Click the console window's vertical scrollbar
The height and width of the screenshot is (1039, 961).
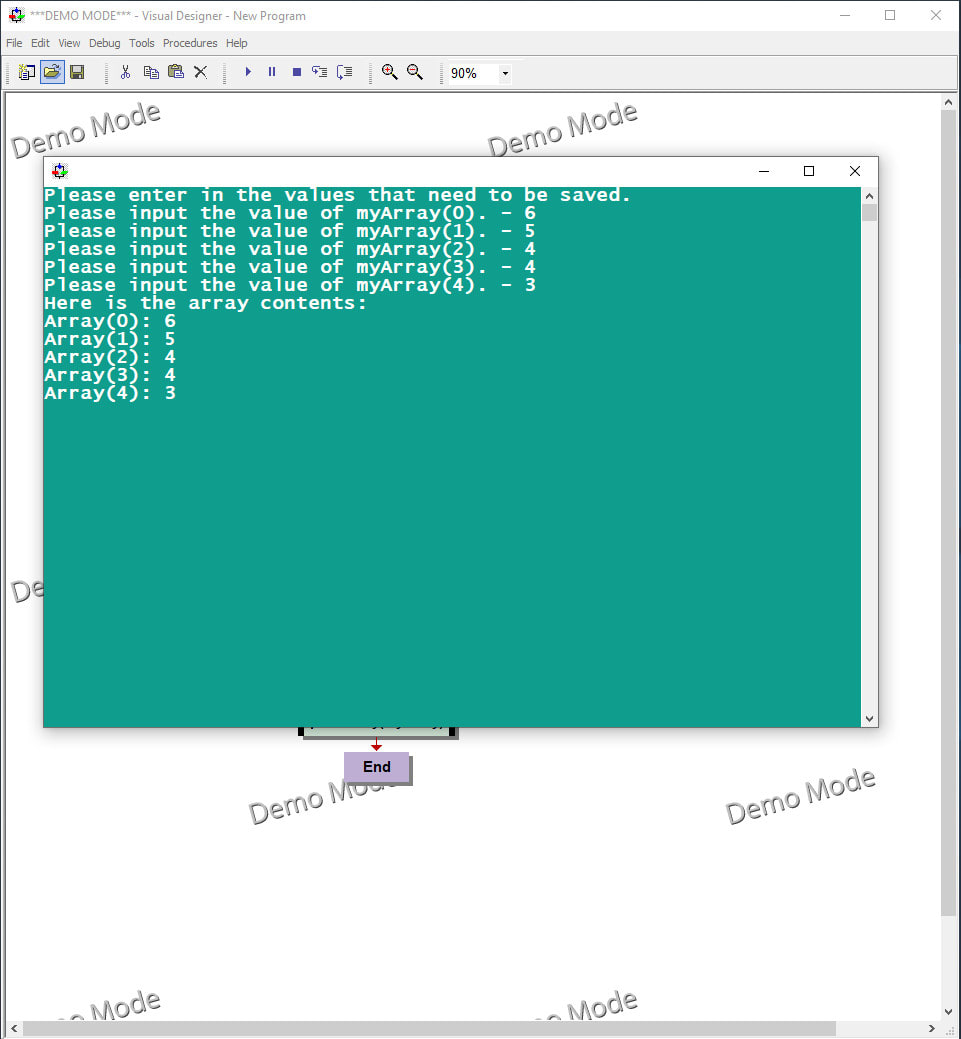pos(869,450)
